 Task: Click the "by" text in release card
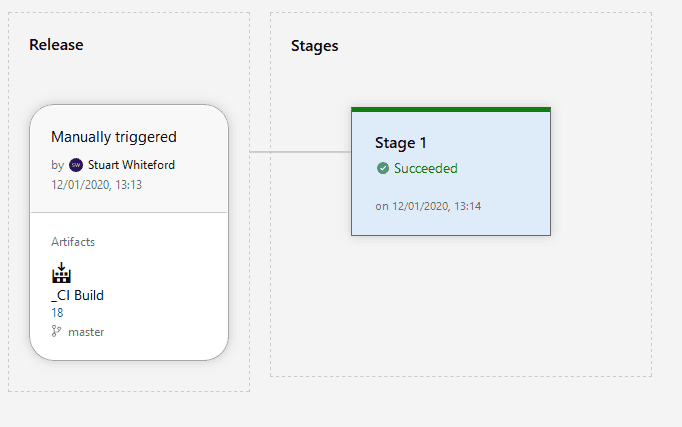pos(57,165)
